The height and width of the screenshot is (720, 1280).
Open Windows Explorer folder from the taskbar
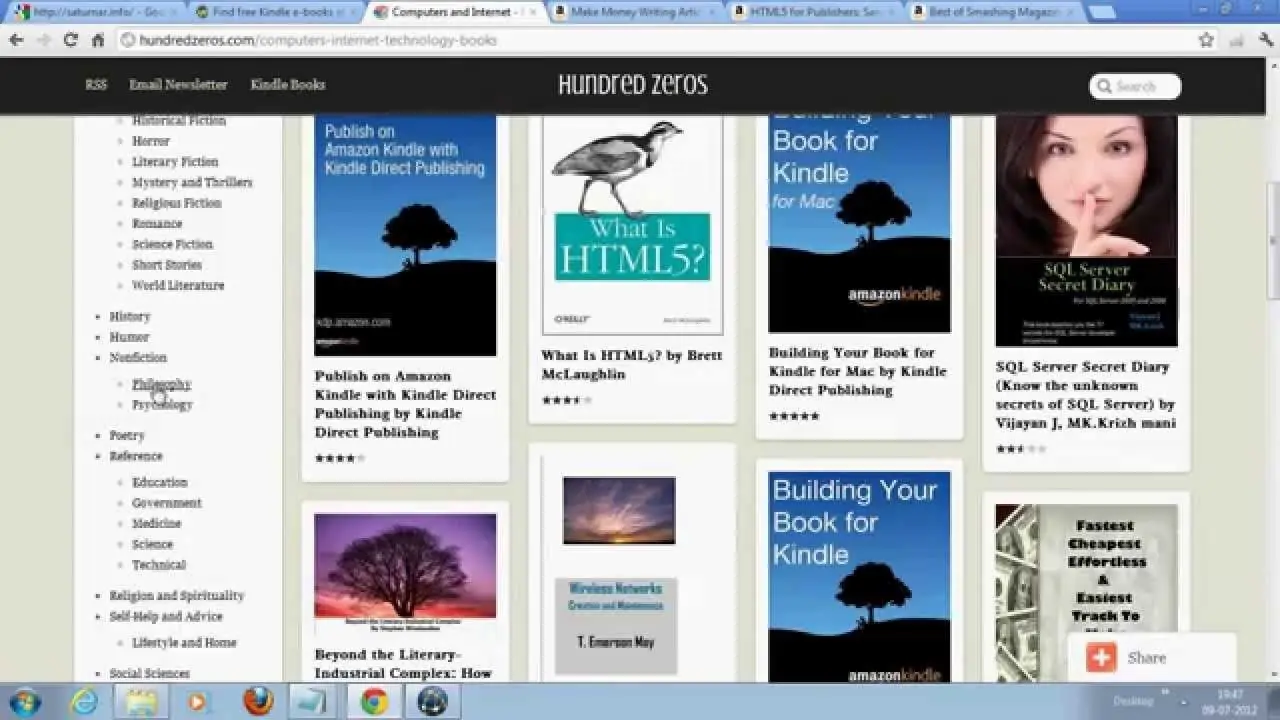pyautogui.click(x=141, y=701)
